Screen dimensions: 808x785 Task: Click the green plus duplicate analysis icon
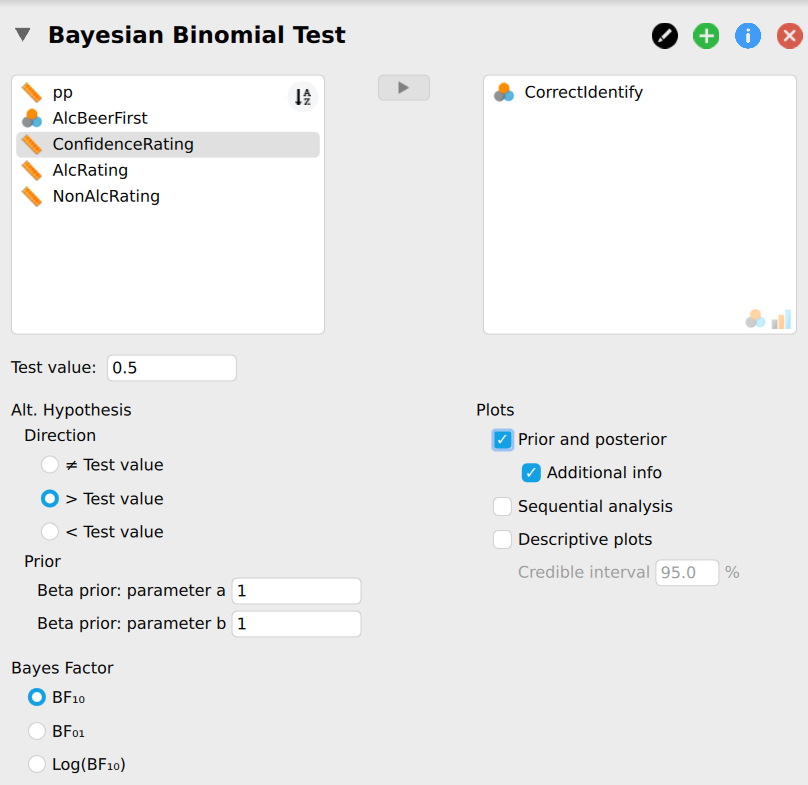click(706, 37)
